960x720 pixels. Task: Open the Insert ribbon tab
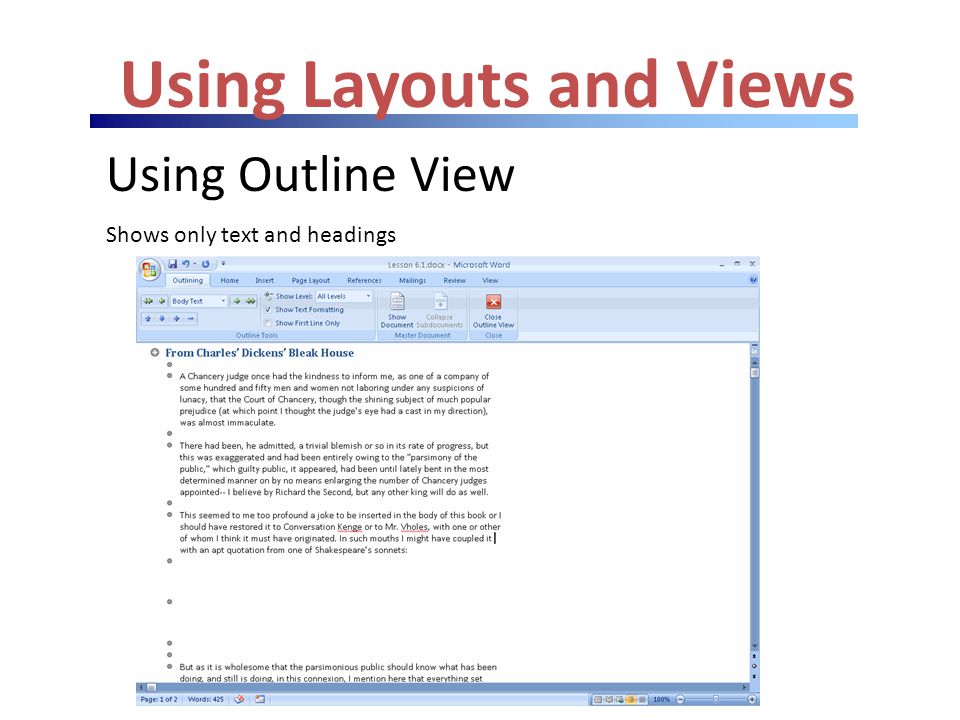264,280
